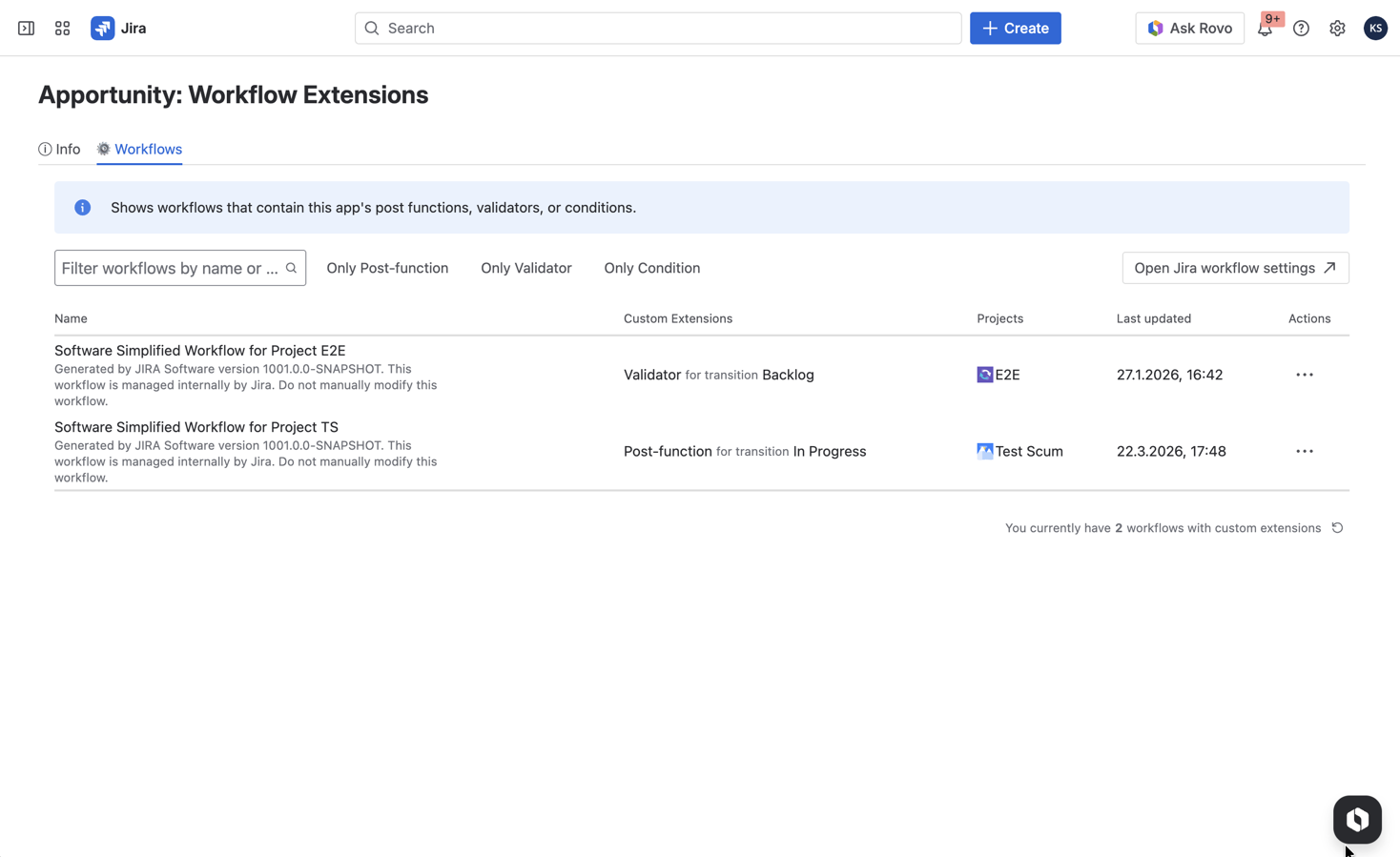Focus the filter workflows input field

tap(170, 268)
